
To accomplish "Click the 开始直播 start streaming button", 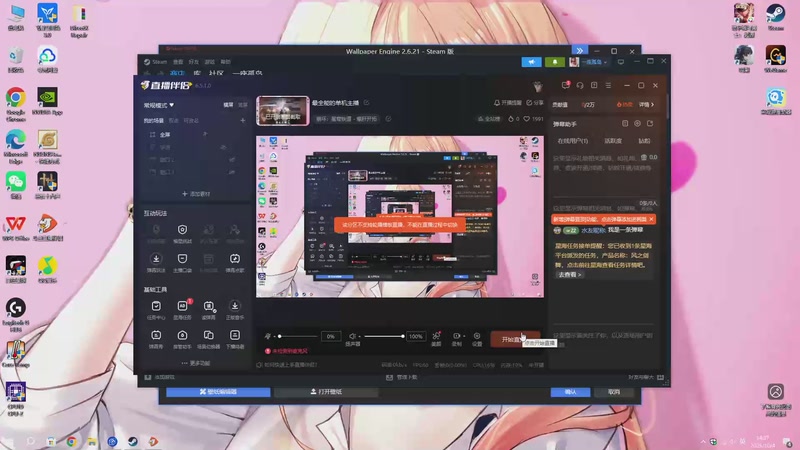I will [514, 339].
